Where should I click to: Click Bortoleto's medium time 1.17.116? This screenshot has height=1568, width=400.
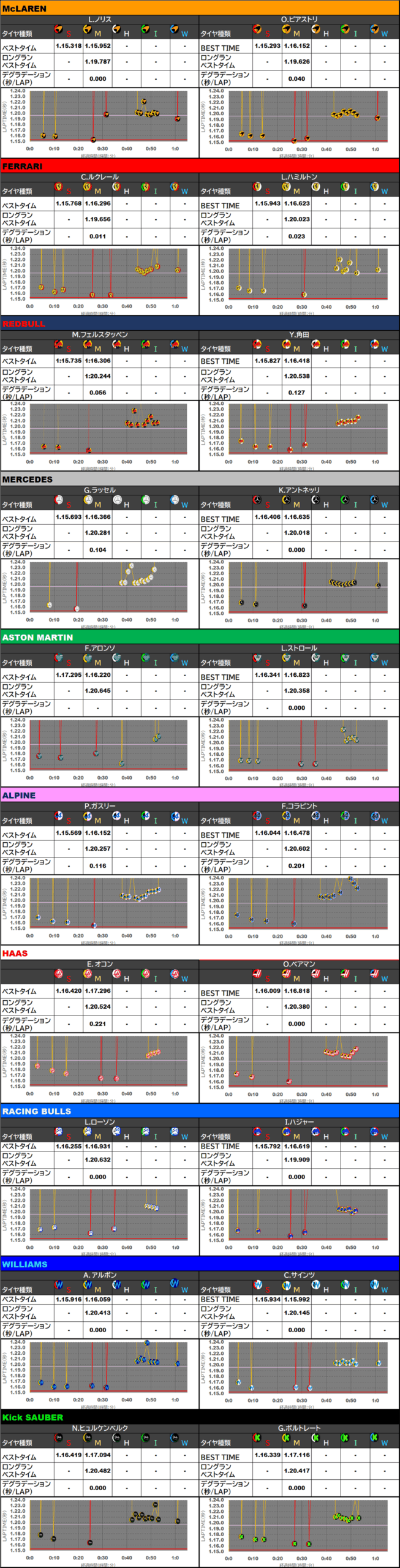point(296,1455)
